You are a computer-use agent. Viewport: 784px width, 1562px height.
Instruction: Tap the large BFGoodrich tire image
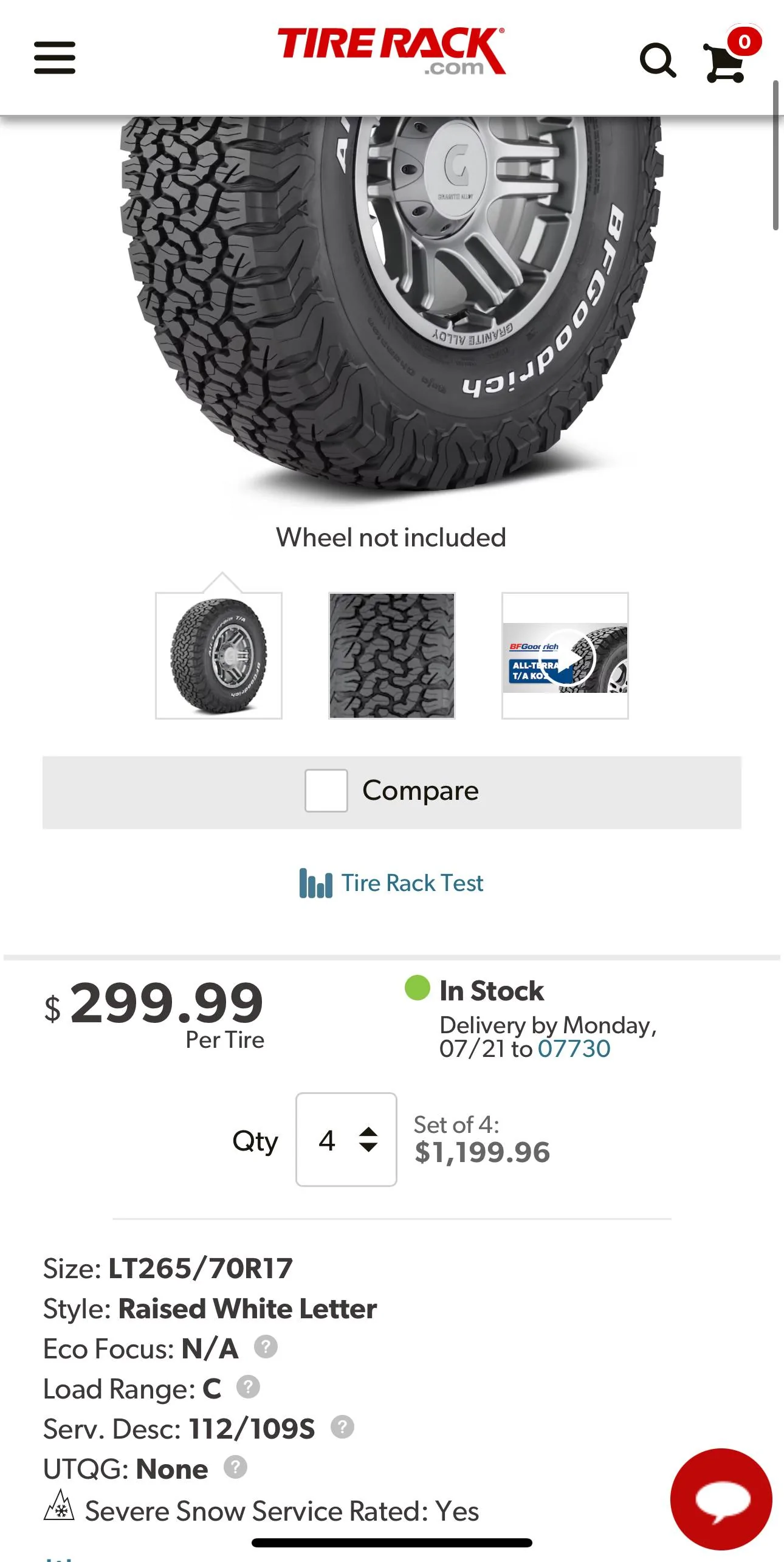(x=392, y=304)
